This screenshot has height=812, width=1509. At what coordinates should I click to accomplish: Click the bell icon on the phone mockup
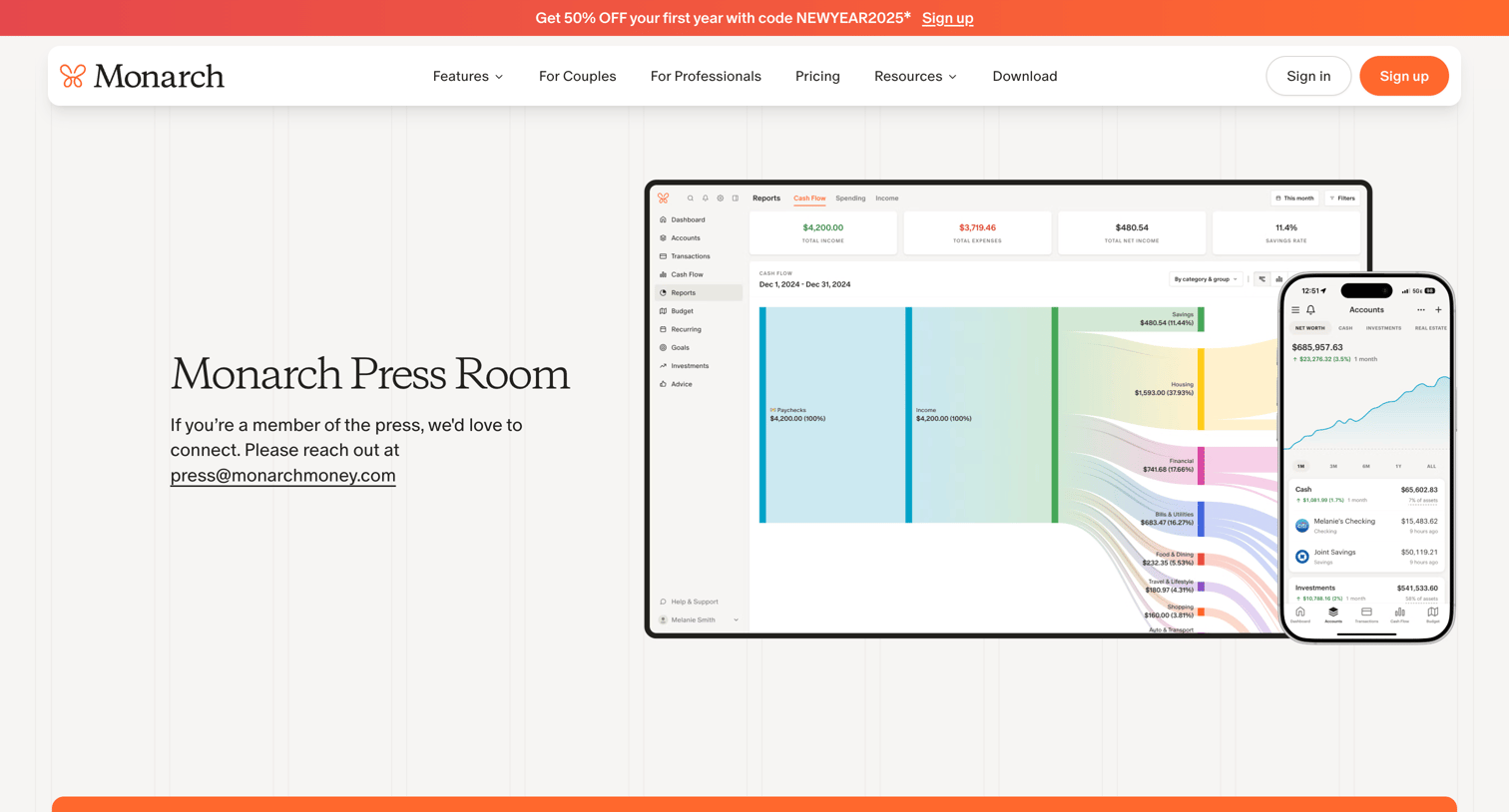click(1310, 310)
